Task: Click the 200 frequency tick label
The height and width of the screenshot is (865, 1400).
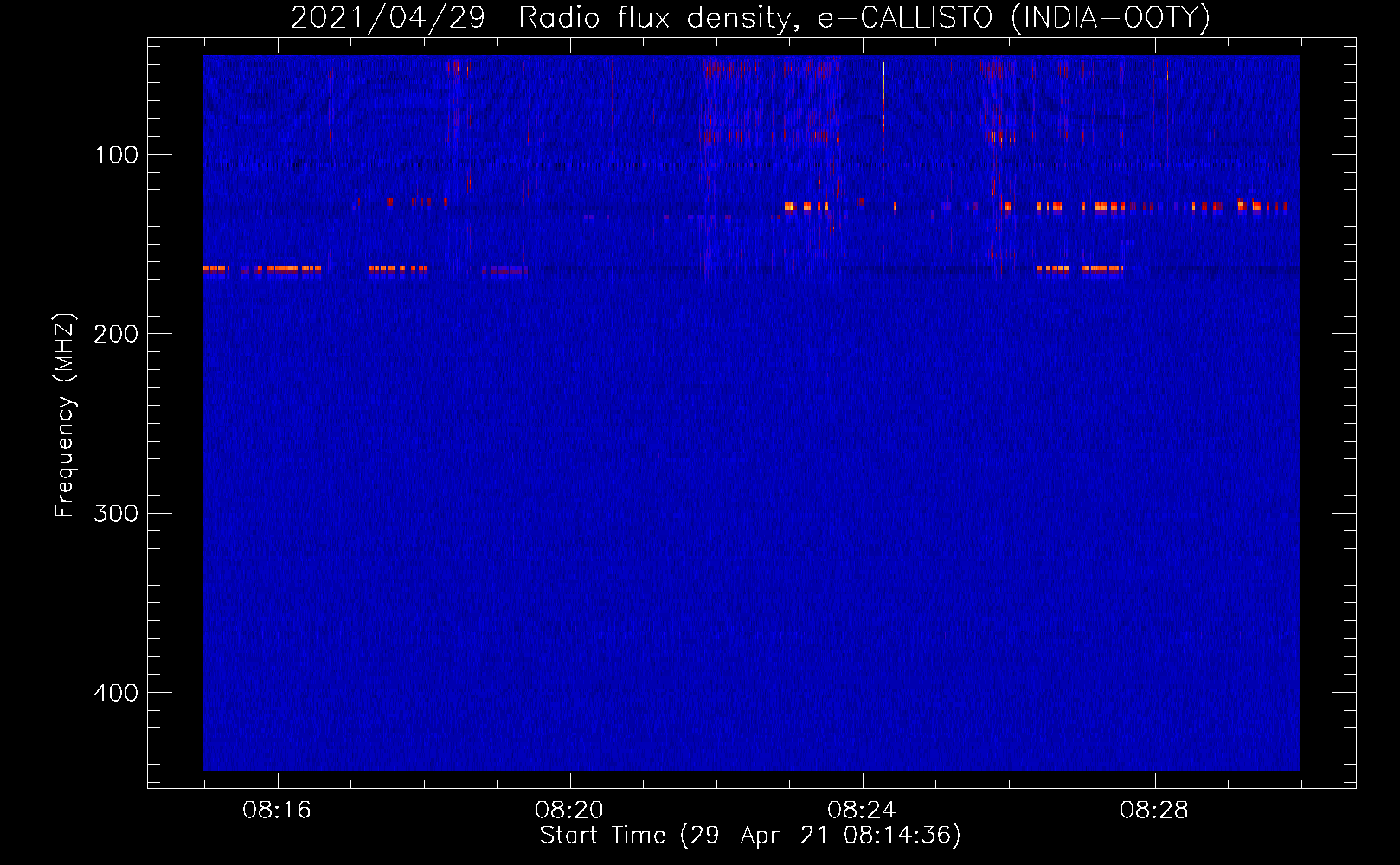Action: (116, 334)
